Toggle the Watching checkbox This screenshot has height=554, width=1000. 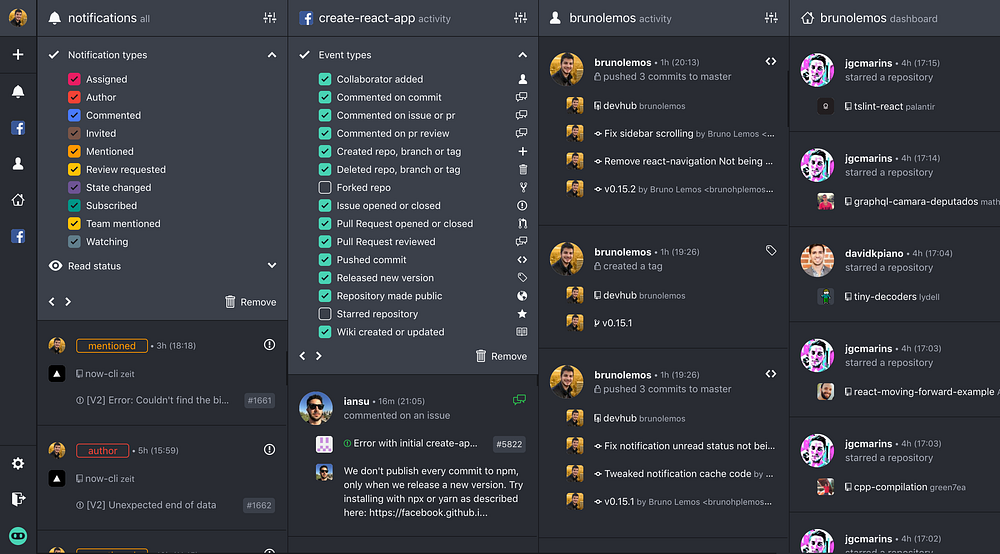point(74,242)
